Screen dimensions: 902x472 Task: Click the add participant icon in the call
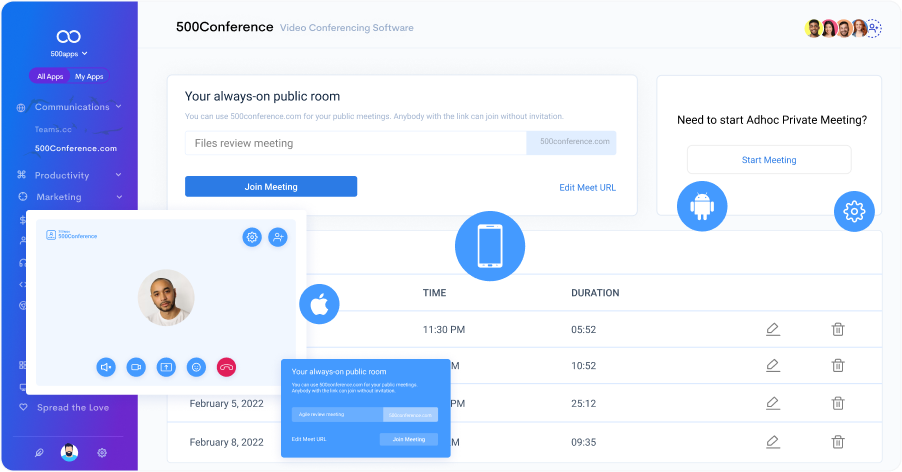tap(277, 237)
